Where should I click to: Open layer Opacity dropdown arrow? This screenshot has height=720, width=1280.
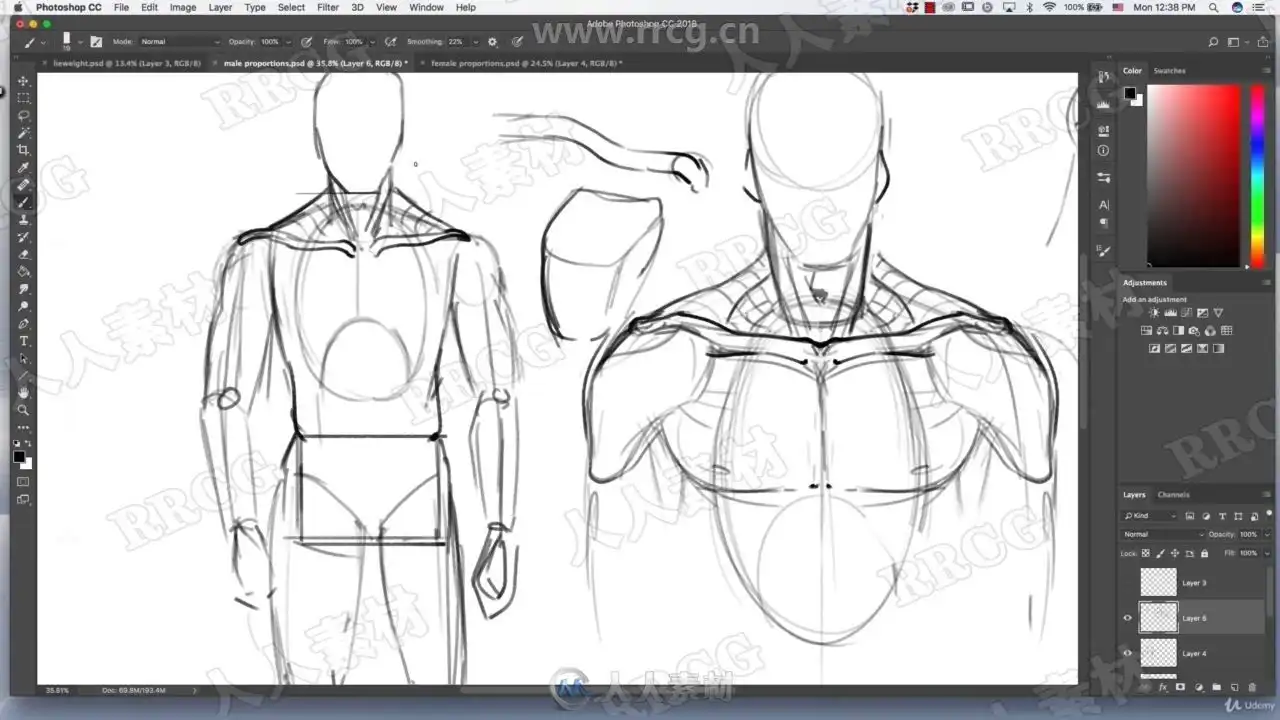pyautogui.click(x=1267, y=534)
